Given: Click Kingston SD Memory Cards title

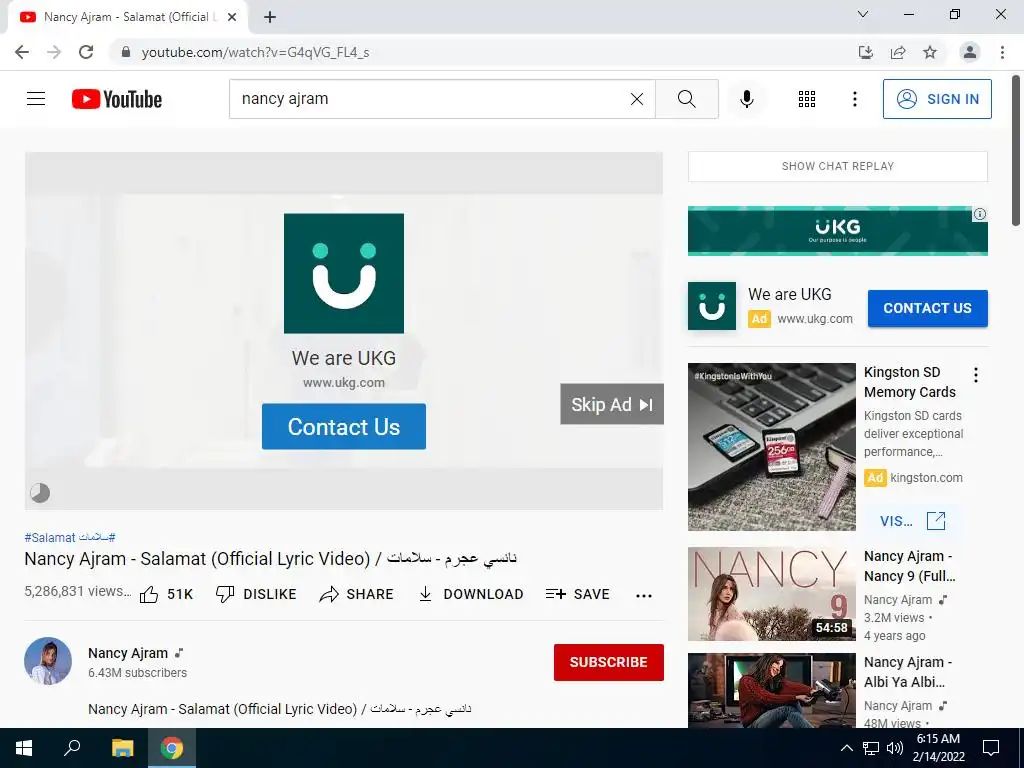Looking at the screenshot, I should click(909, 382).
